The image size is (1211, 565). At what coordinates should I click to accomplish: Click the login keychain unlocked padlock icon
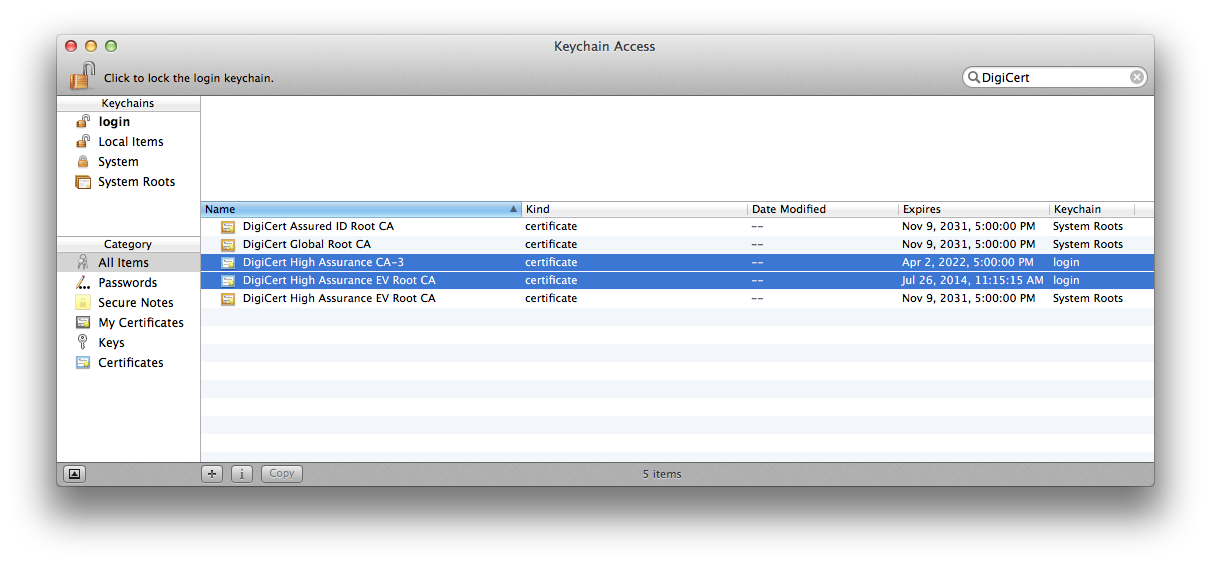point(83,121)
